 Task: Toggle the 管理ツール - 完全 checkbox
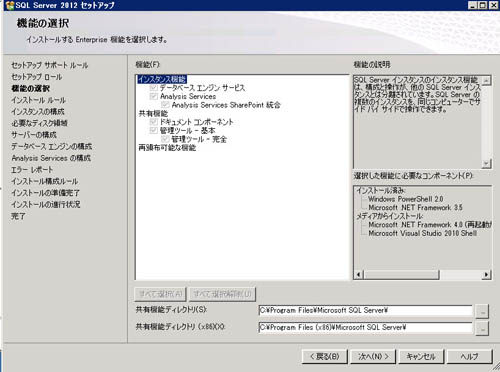pos(165,139)
